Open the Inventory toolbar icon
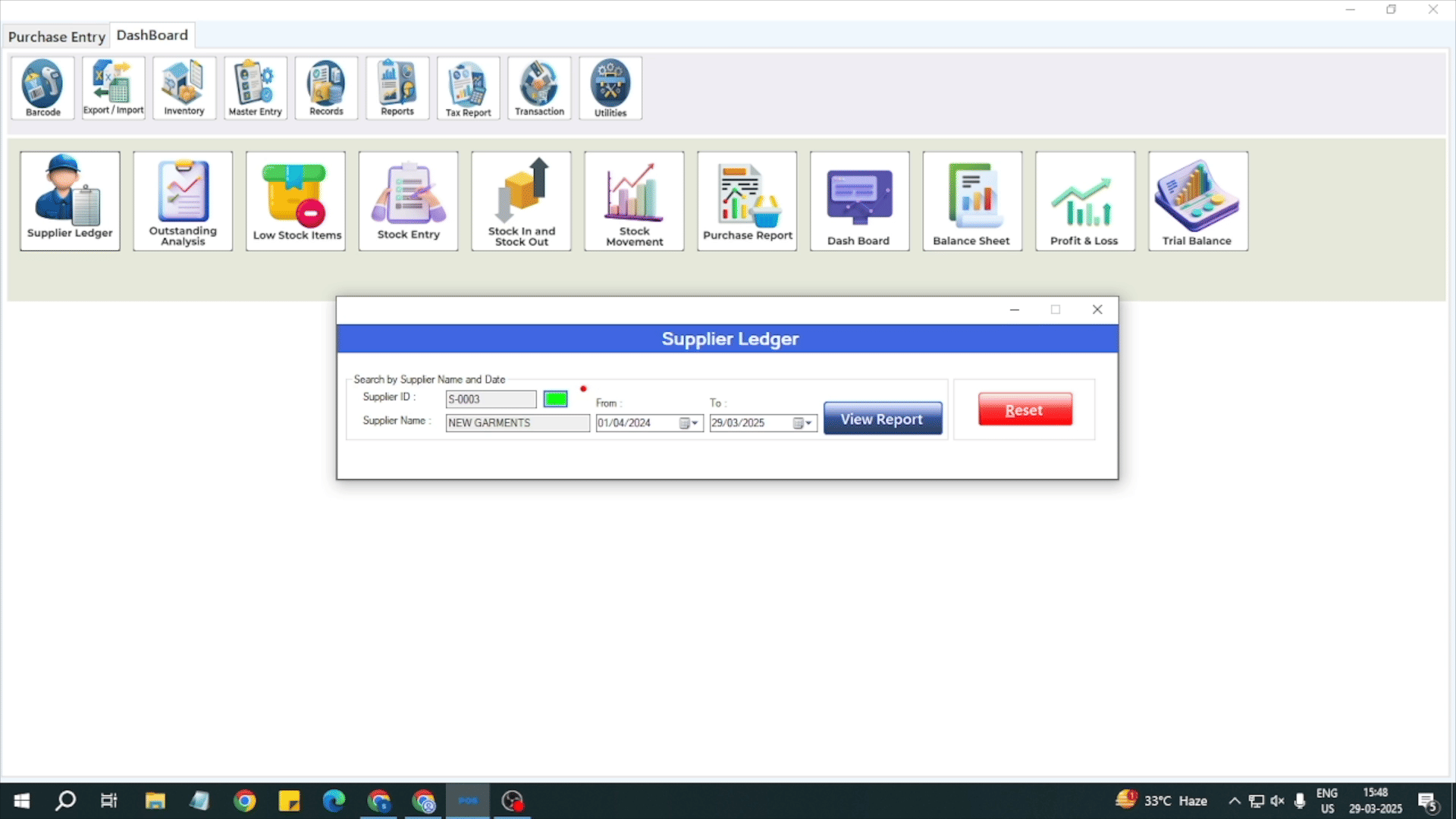Screen dimensions: 1456x819 [x=184, y=88]
